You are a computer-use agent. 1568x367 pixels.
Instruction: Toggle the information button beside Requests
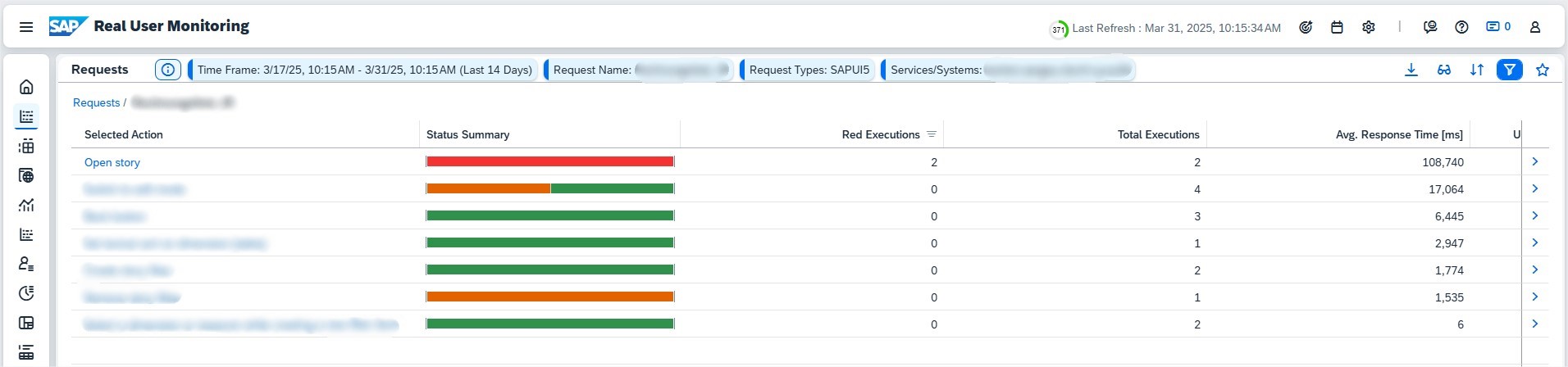point(167,70)
